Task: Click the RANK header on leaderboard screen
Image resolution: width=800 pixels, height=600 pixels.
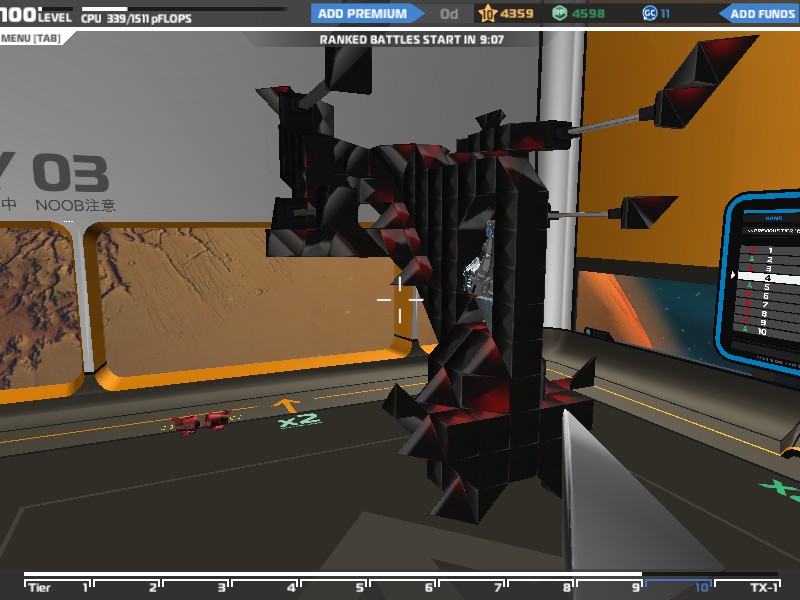Action: [x=774, y=218]
